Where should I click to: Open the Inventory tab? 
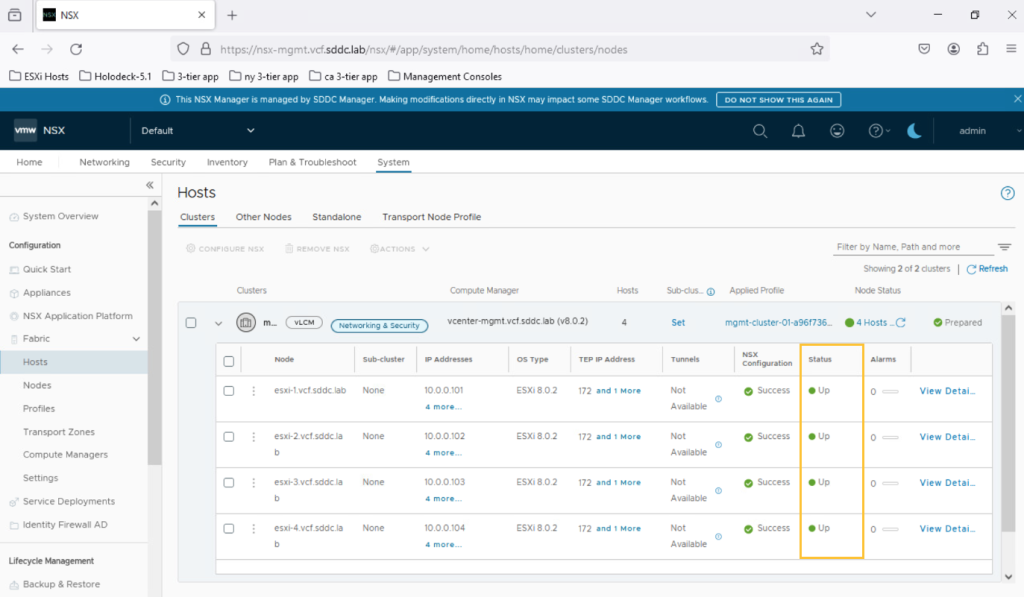(x=227, y=162)
